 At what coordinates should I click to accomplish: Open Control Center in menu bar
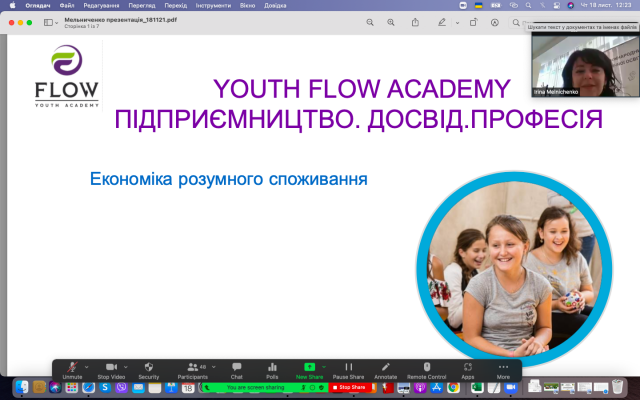[x=557, y=5]
